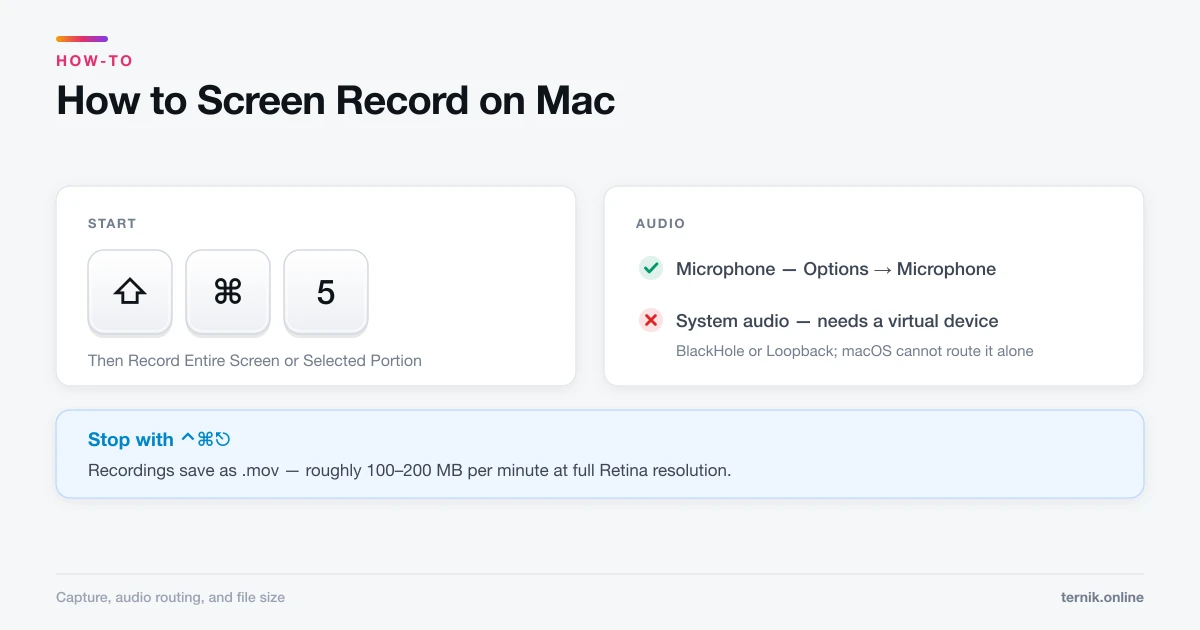The height and width of the screenshot is (630, 1200).
Task: Click 'Microphone — Options → Microphone' line
Action: point(836,269)
